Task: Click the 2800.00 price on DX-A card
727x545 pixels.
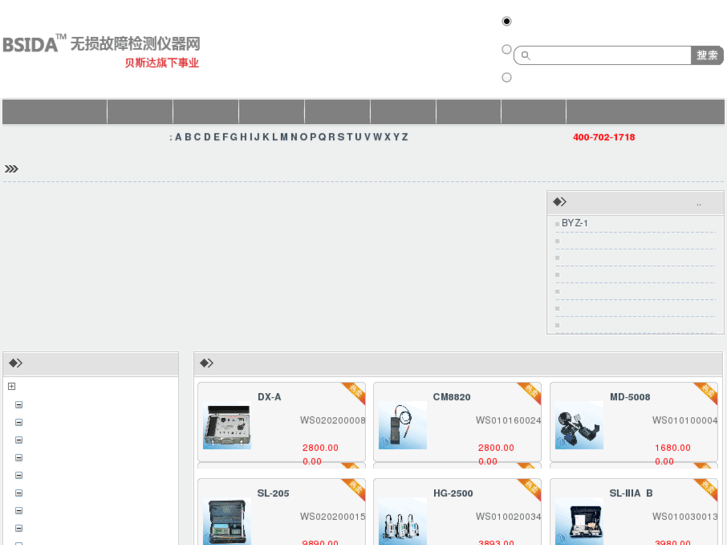Action: (x=320, y=448)
